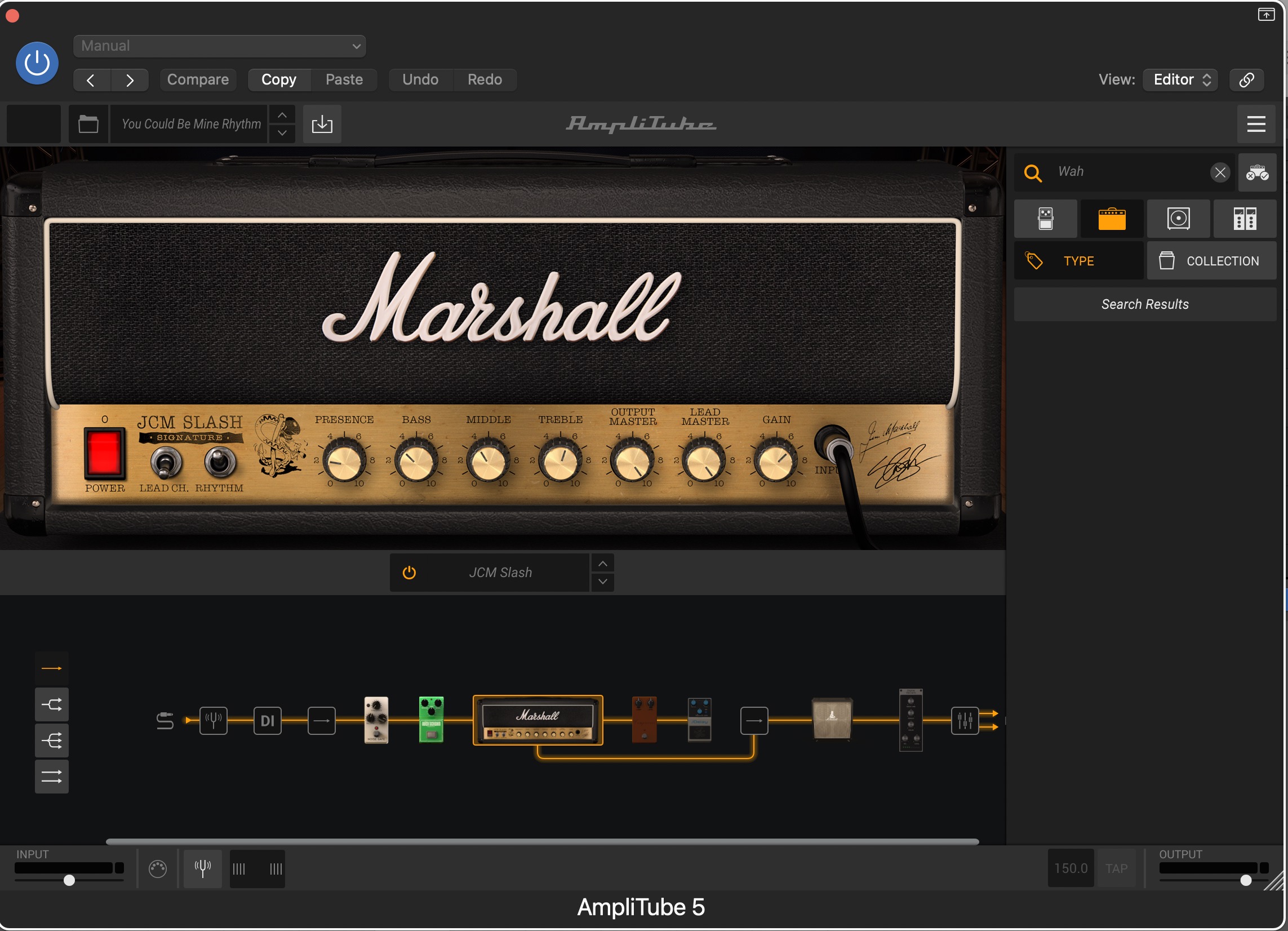Select the single serial chain routing
Image resolution: width=1288 pixels, height=931 pixels.
tap(52, 668)
